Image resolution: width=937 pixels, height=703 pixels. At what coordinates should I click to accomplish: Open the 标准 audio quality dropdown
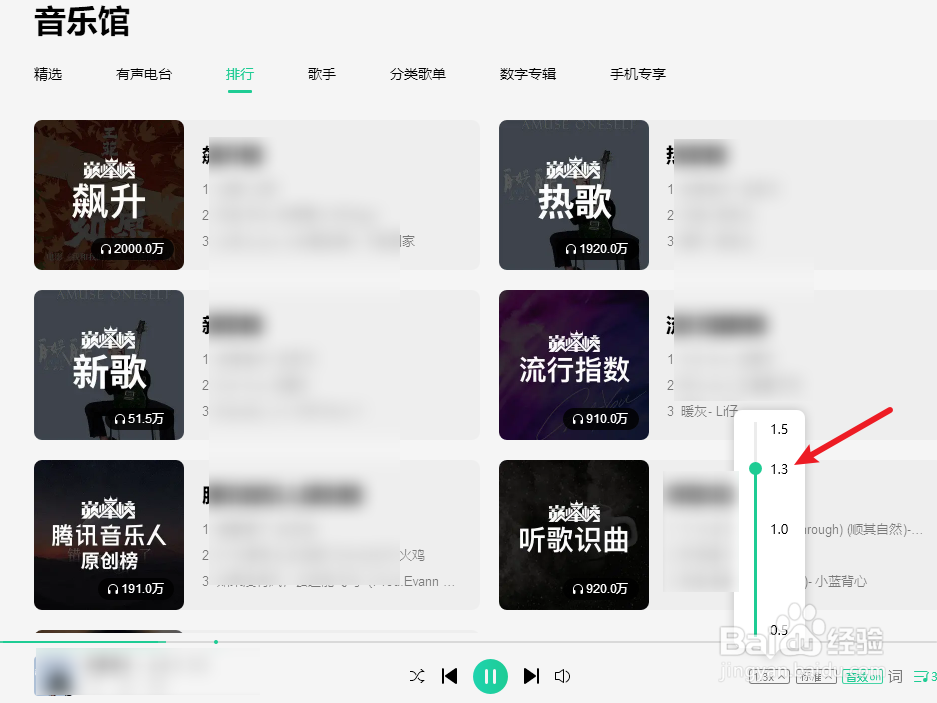[816, 677]
